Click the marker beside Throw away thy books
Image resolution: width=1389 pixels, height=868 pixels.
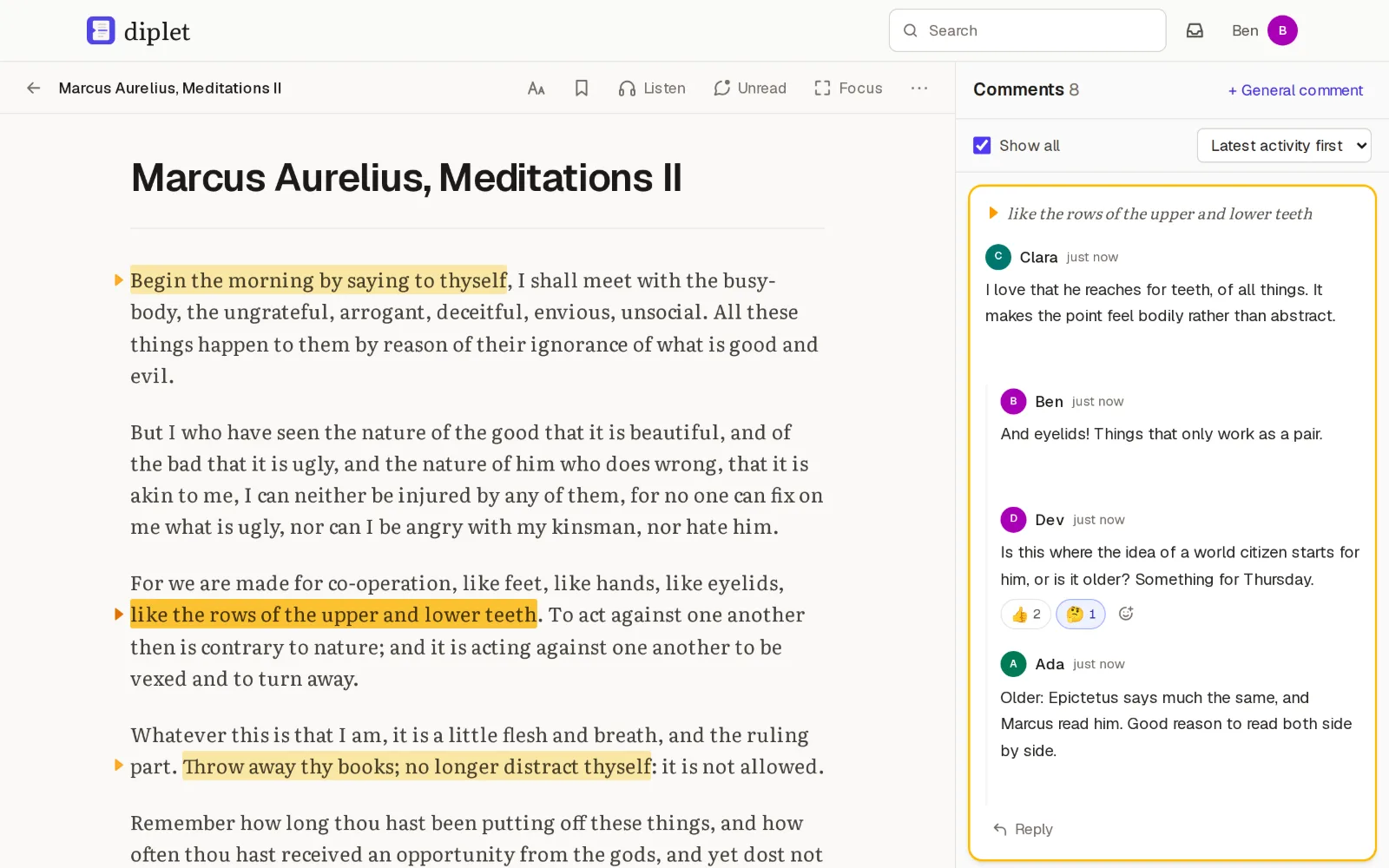tap(119, 766)
